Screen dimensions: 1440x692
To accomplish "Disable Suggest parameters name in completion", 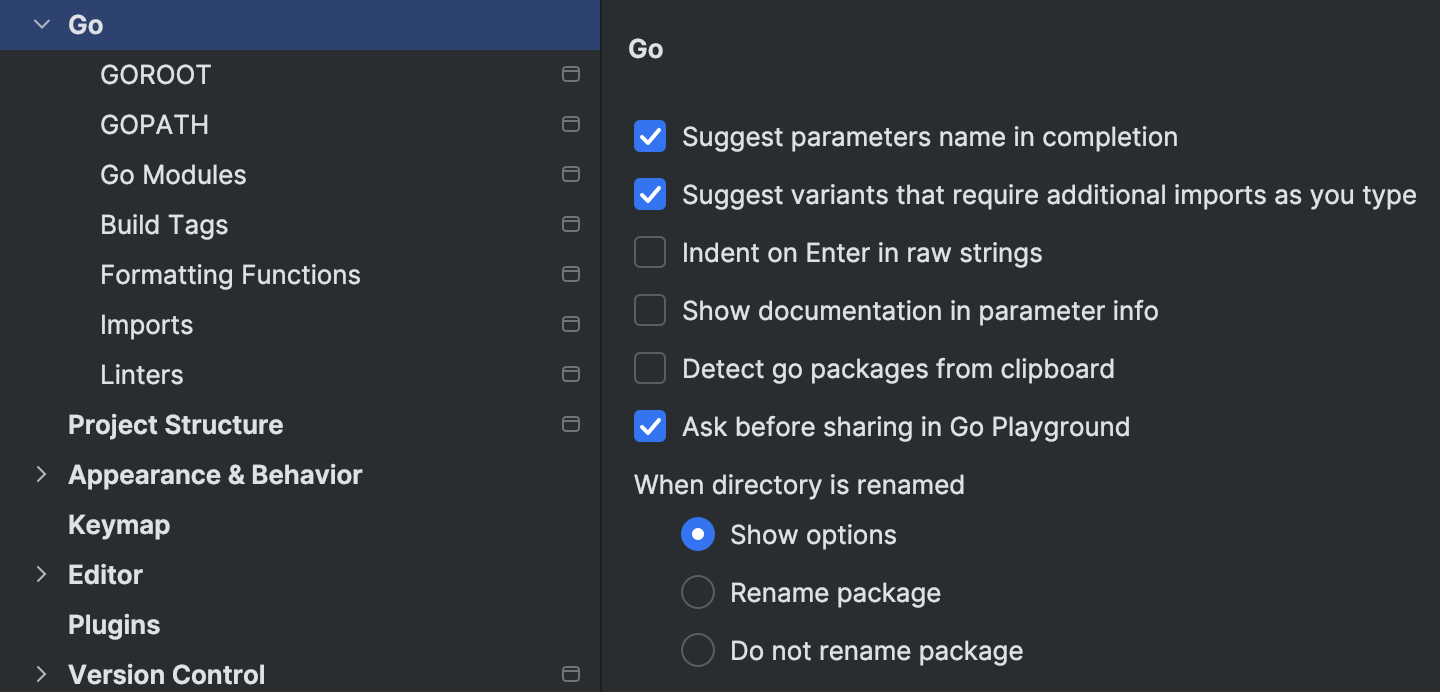I will (649, 136).
